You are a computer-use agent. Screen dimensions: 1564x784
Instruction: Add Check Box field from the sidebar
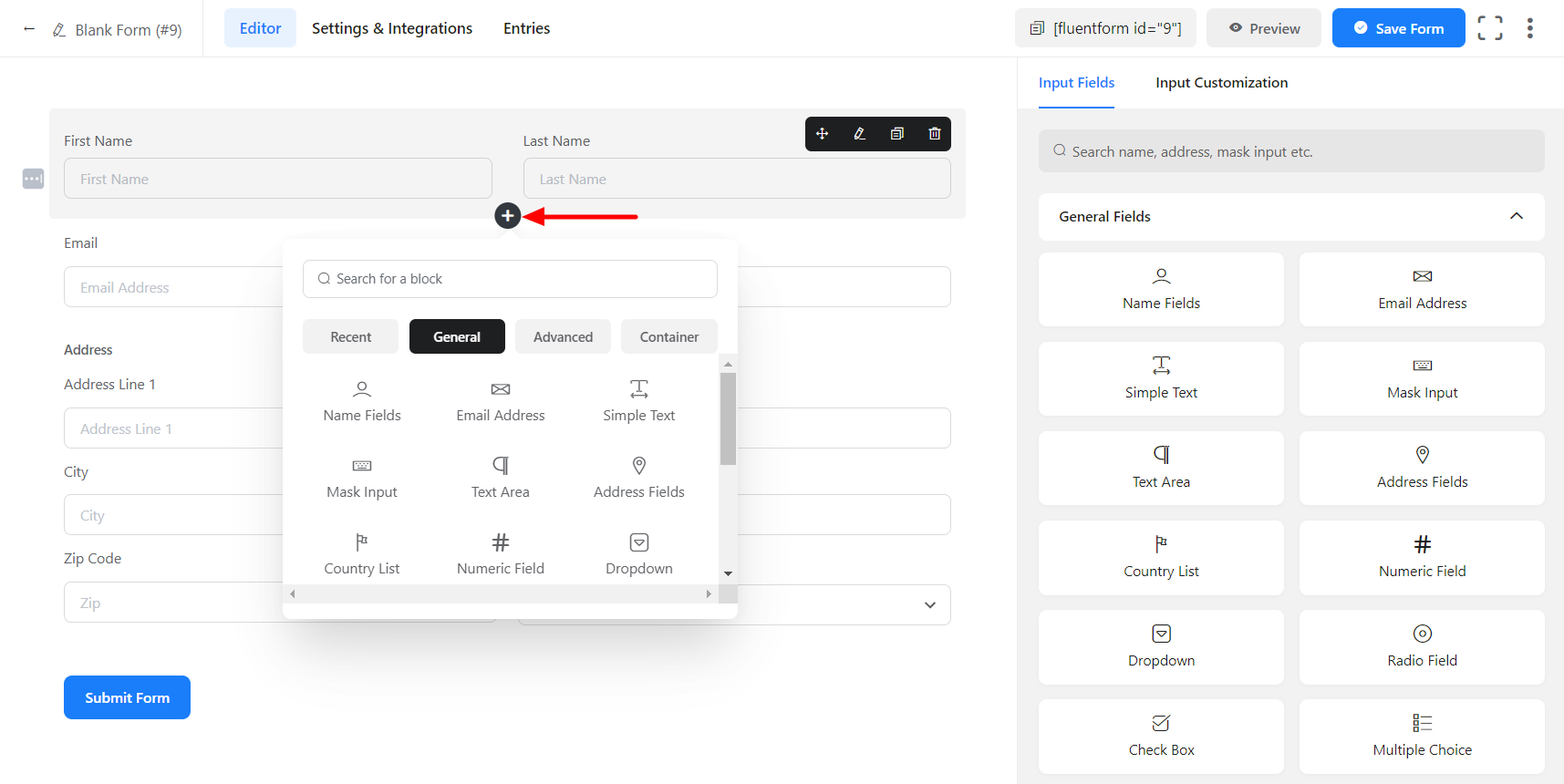coord(1161,736)
